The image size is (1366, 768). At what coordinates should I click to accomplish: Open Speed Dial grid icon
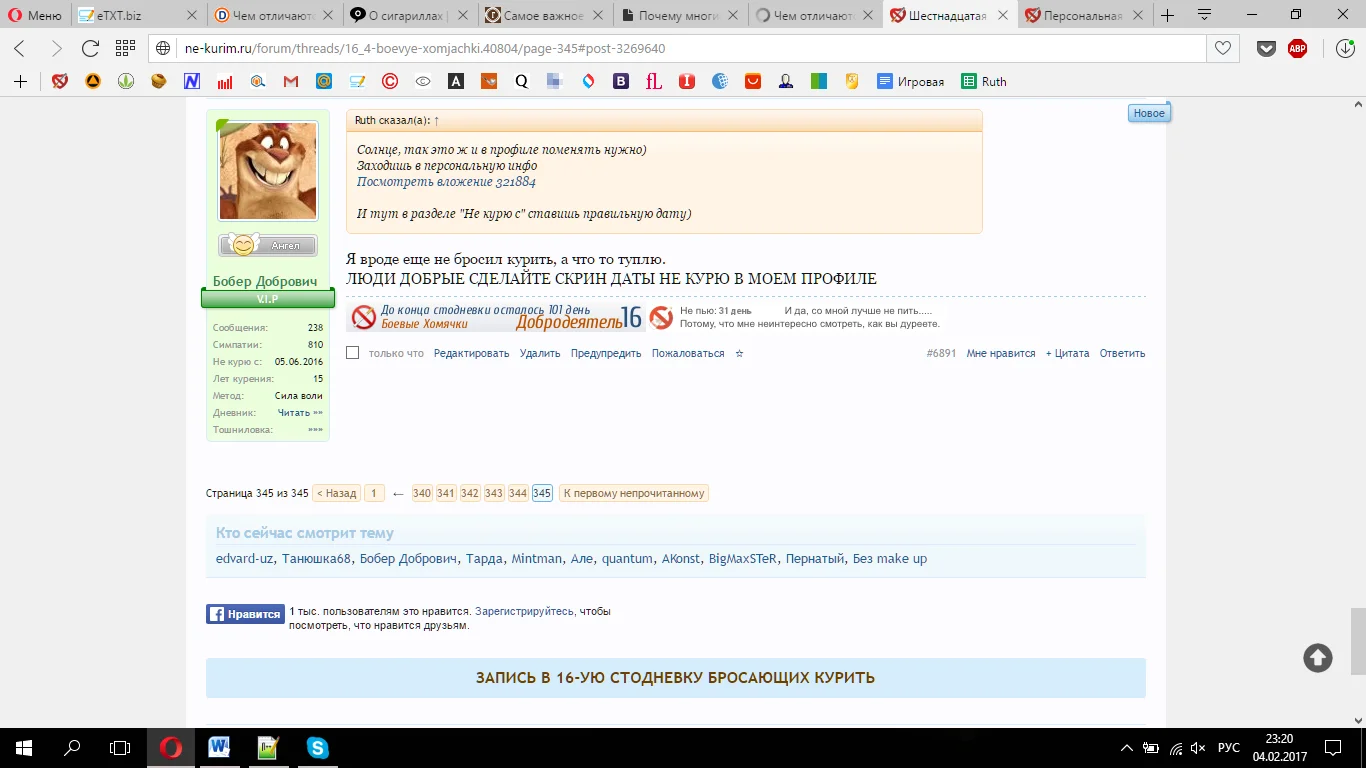pyautogui.click(x=125, y=48)
